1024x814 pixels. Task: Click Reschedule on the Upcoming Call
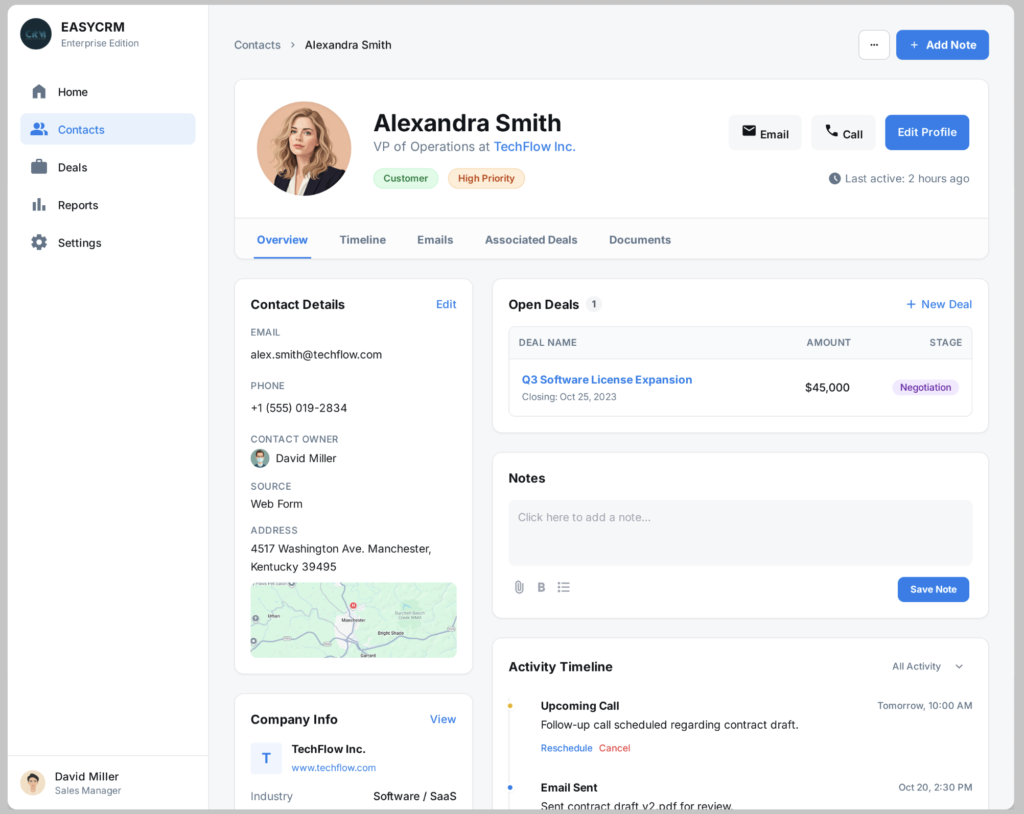click(x=566, y=748)
